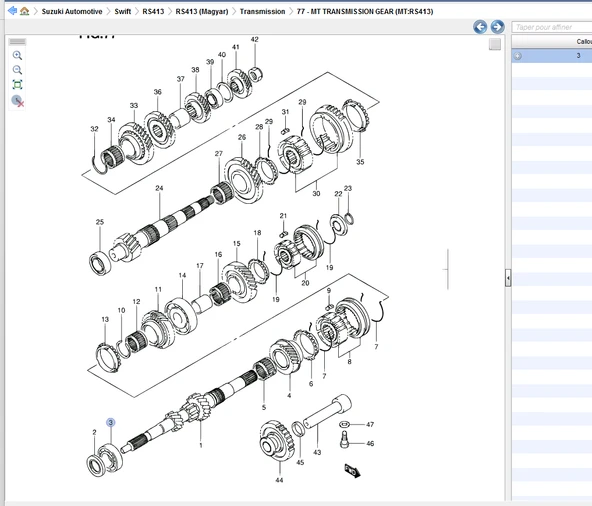Open Transmission breadcrumb link
This screenshot has width=592, height=506.
click(x=262, y=11)
